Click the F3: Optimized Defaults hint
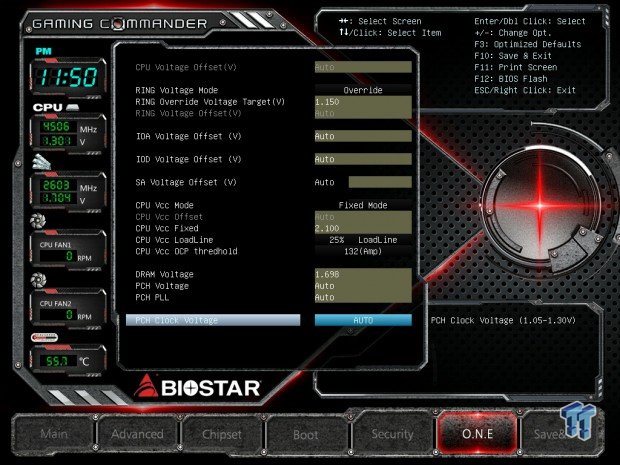This screenshot has height=465, width=620. pos(527,44)
